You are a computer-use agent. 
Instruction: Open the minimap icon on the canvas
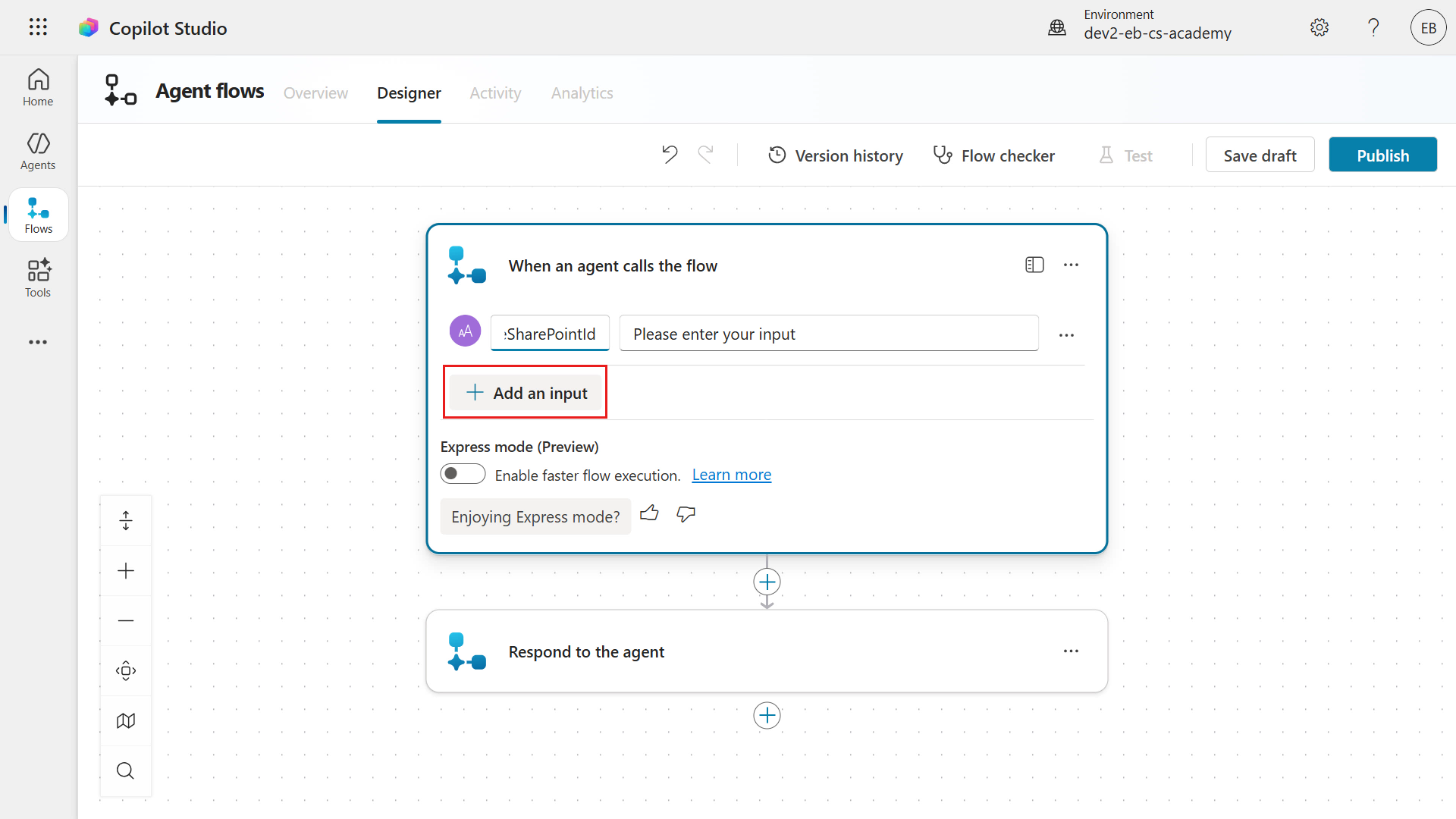point(126,720)
